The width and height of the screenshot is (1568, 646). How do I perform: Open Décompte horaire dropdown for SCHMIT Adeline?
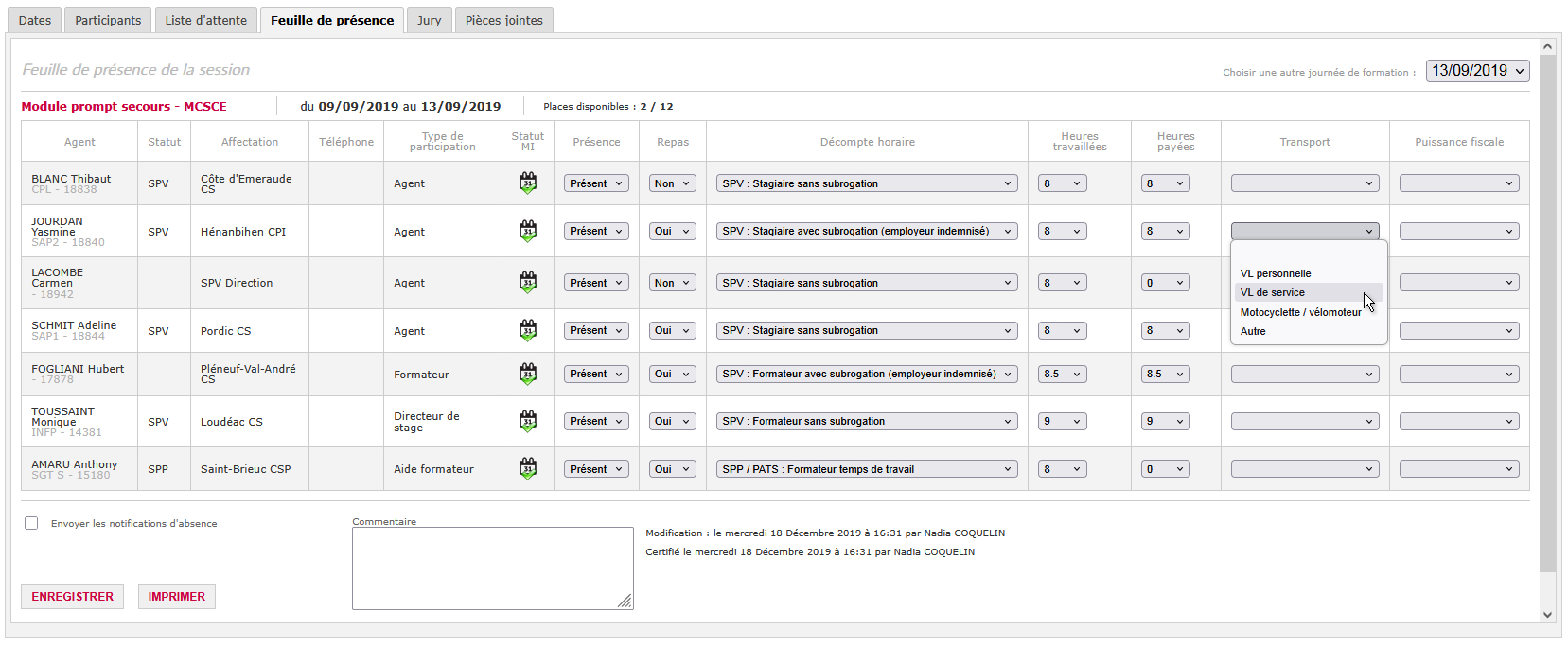(867, 330)
